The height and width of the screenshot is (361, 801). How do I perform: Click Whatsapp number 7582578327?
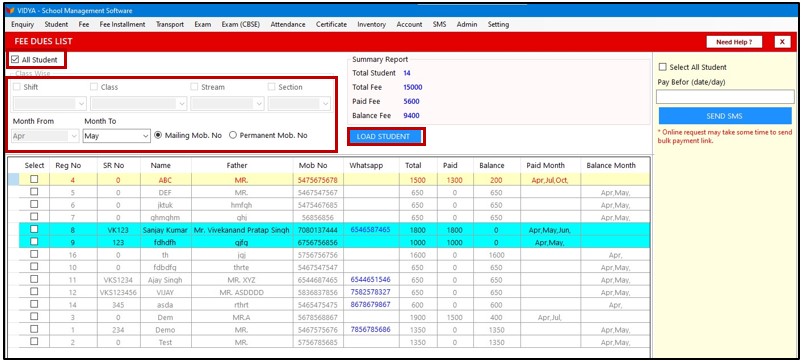pos(370,292)
